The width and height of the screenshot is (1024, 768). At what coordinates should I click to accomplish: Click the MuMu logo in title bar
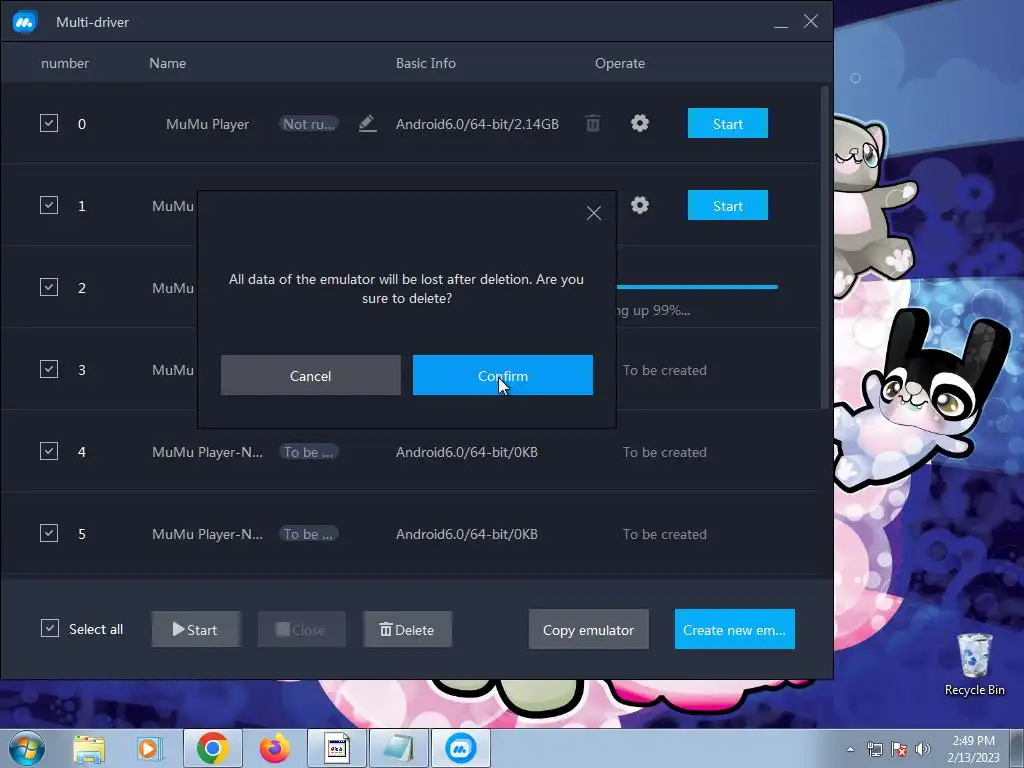pos(25,22)
